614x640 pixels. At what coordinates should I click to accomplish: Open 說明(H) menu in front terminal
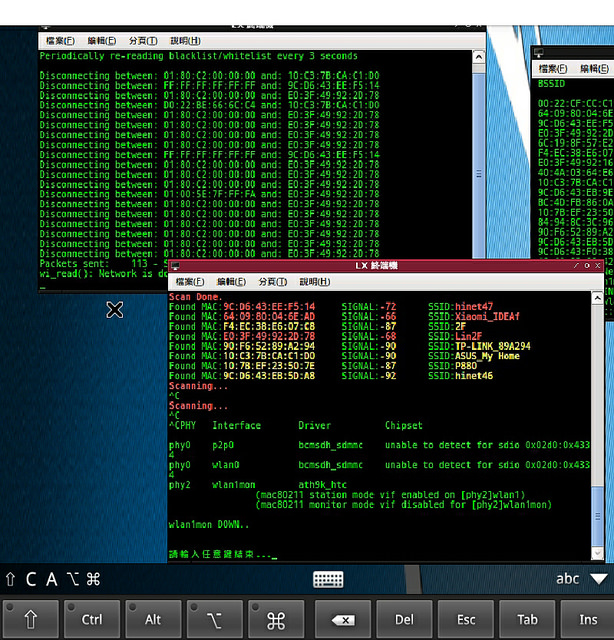[x=314, y=282]
